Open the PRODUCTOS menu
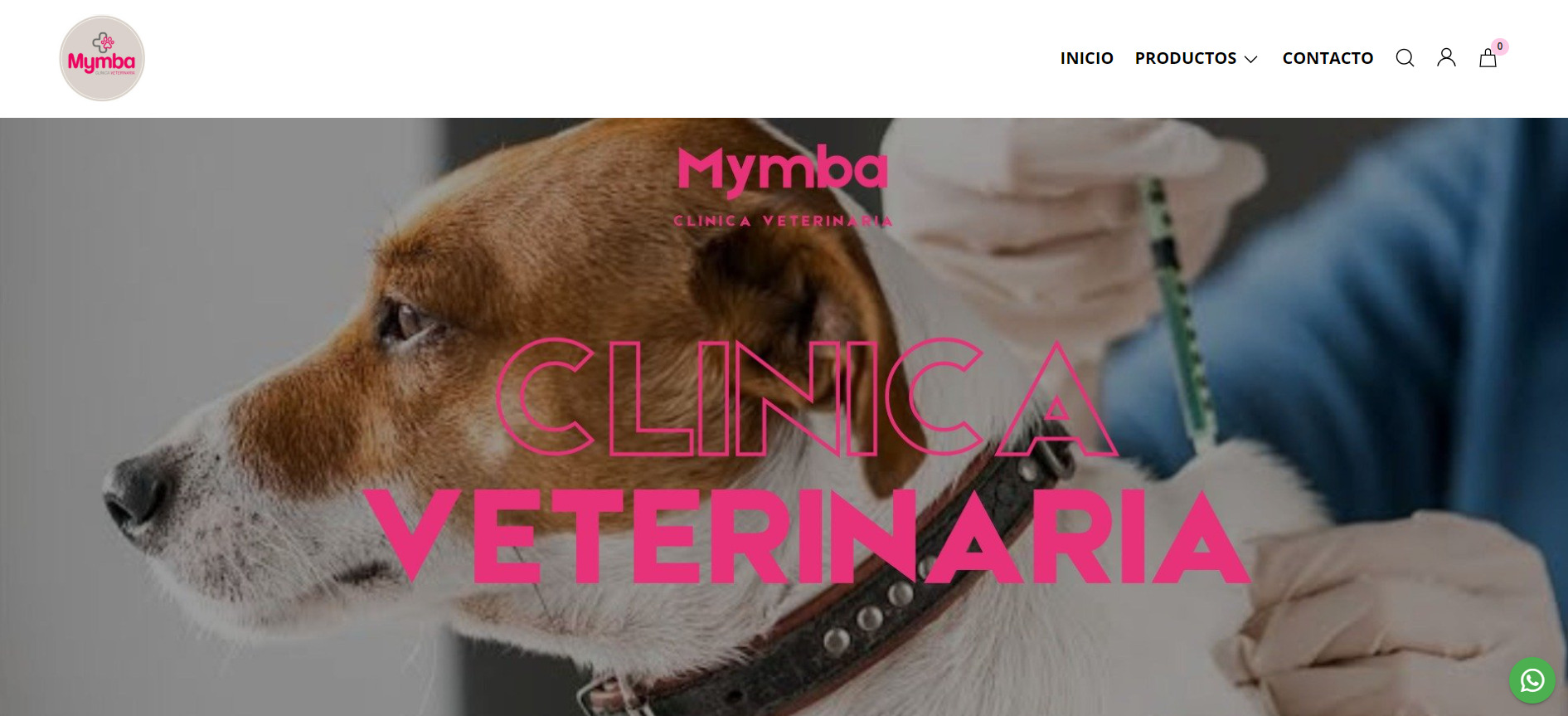 1186,58
